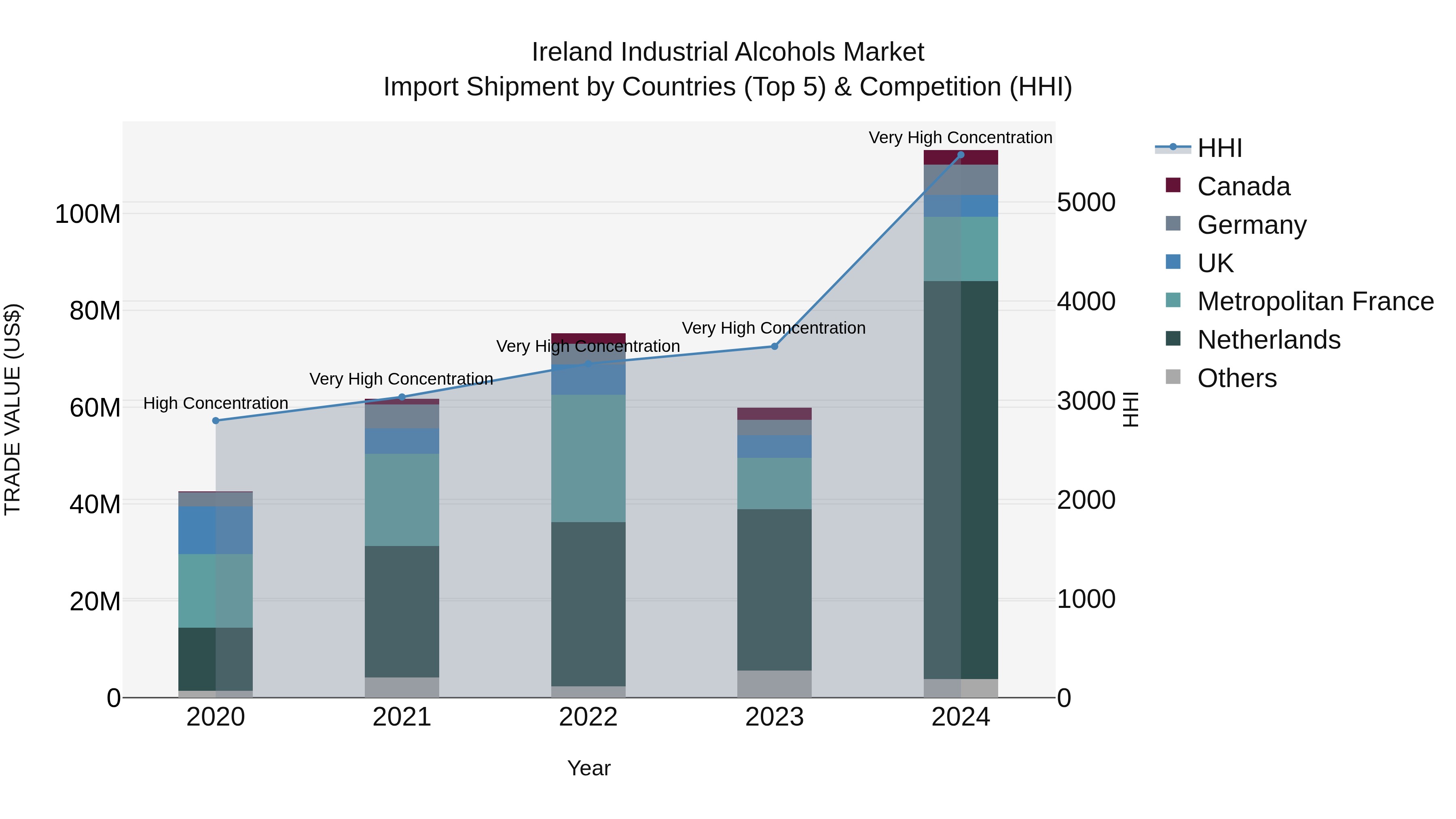Click the 'Year' x-axis title

tap(589, 768)
